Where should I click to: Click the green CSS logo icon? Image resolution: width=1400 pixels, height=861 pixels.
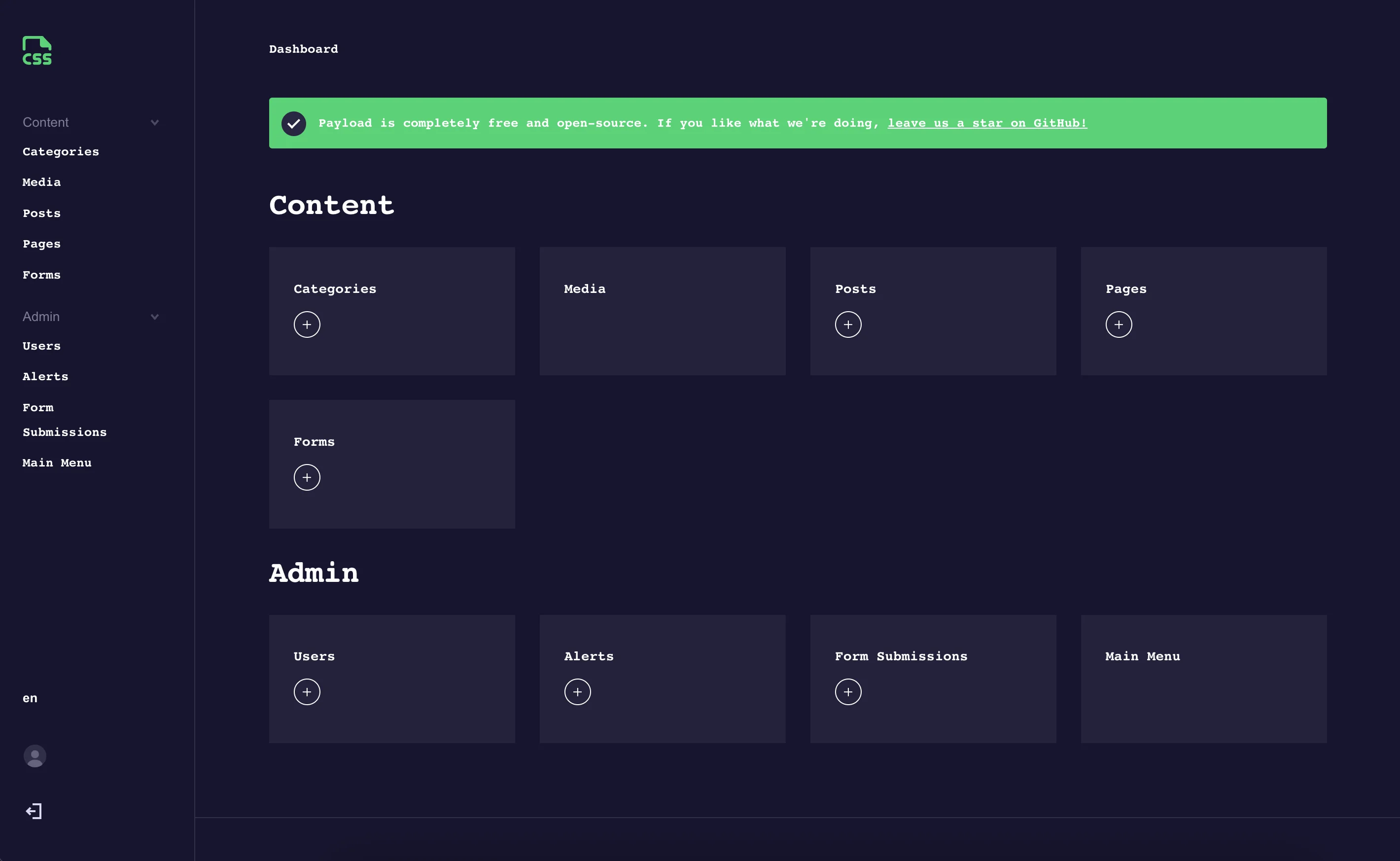point(37,51)
